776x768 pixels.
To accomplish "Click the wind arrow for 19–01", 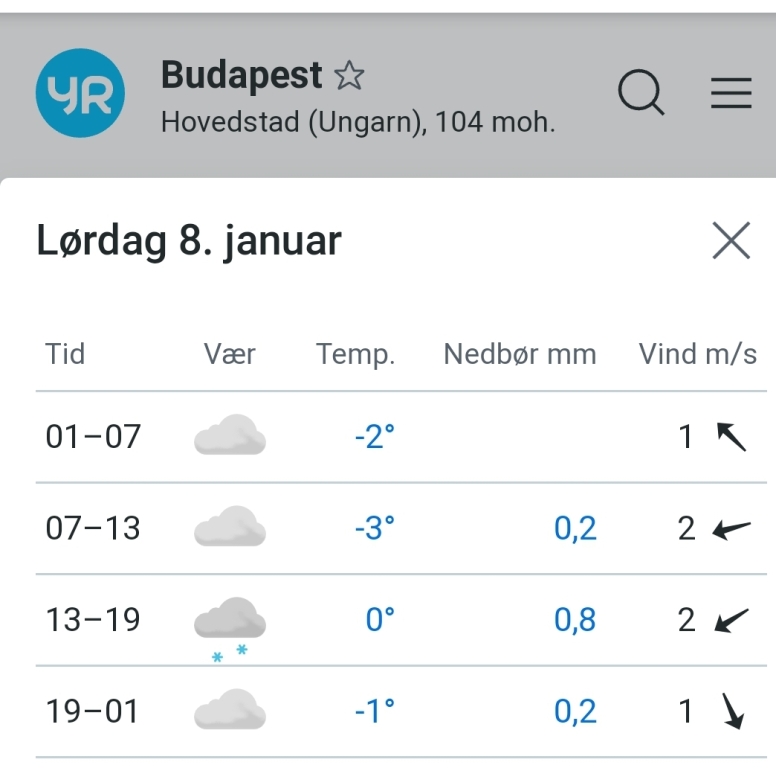I will coord(733,711).
